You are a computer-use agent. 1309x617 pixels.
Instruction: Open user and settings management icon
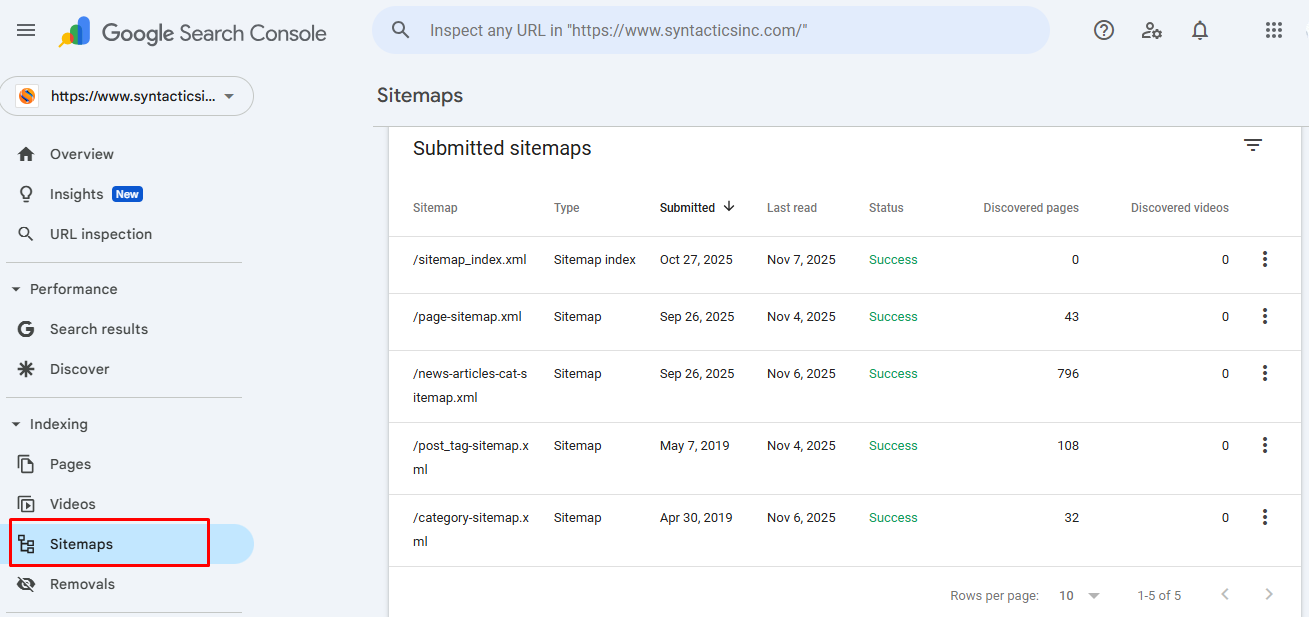(x=1152, y=30)
